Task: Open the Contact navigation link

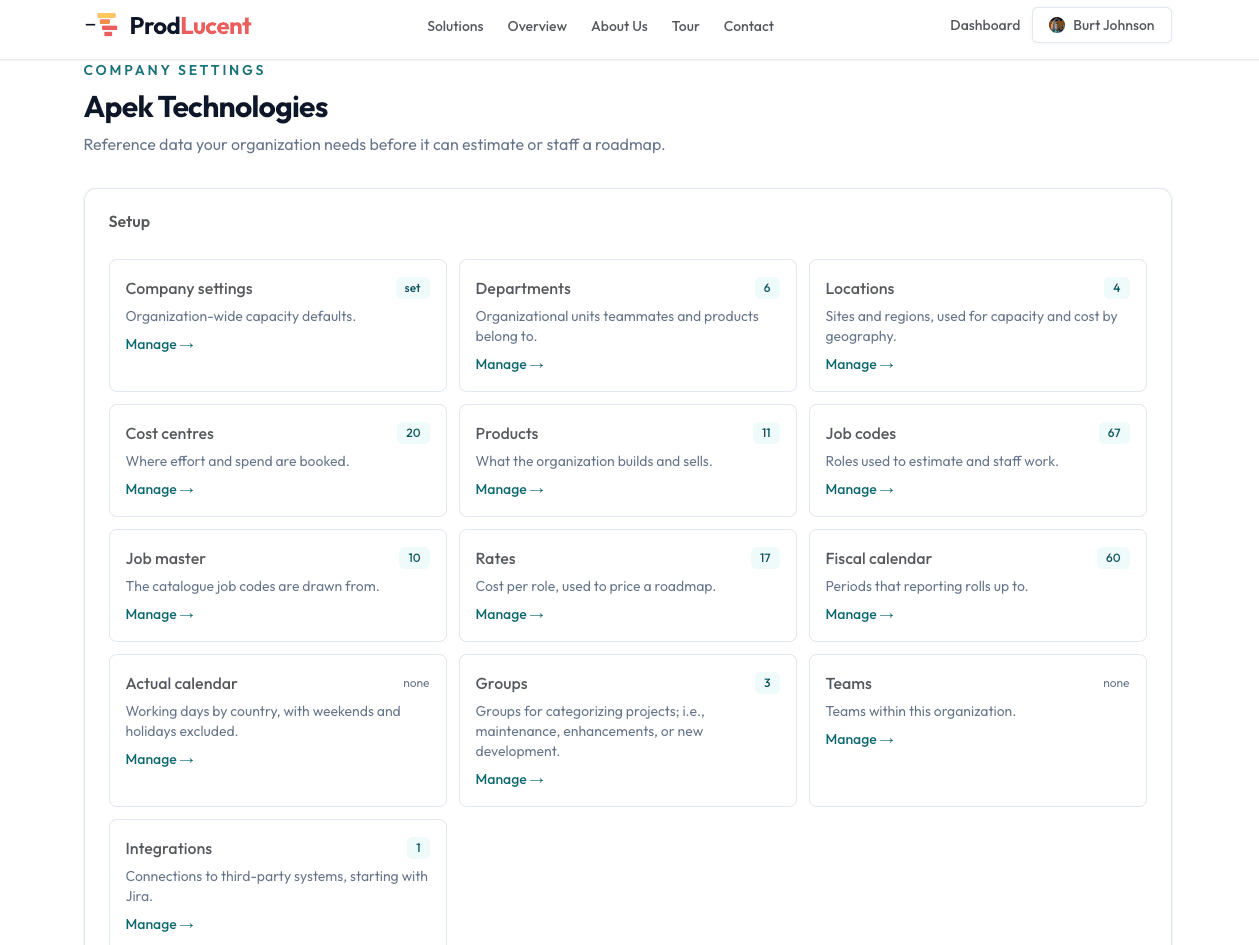Action: (749, 26)
